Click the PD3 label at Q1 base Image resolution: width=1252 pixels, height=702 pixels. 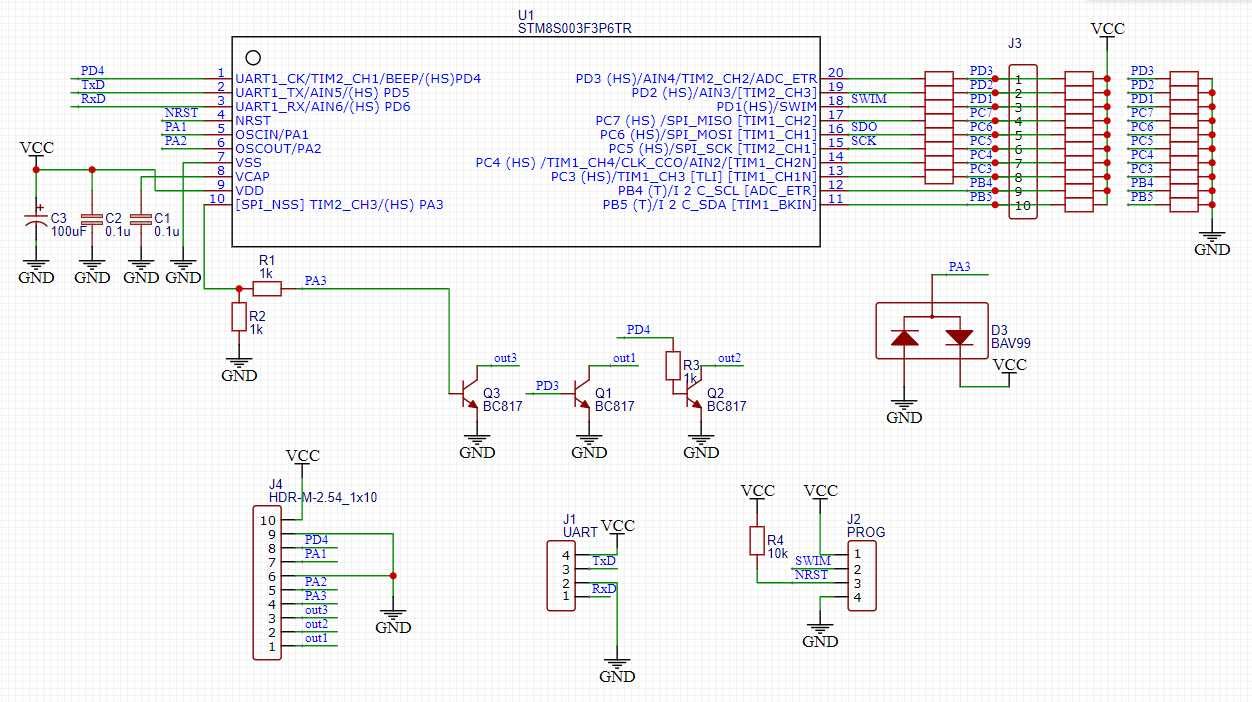547,386
